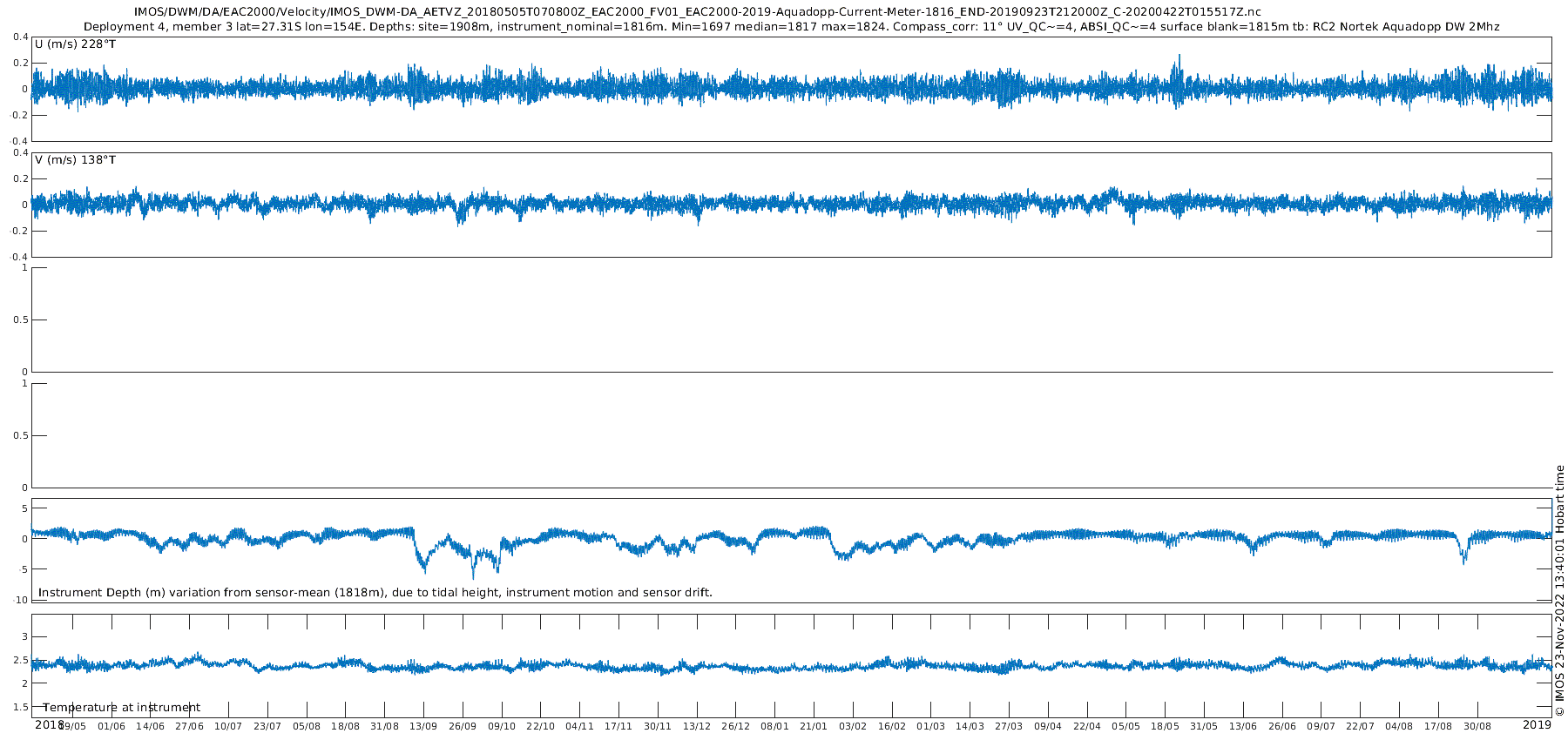
Task: Click the '13/09' date tick label
Action: click(x=423, y=726)
